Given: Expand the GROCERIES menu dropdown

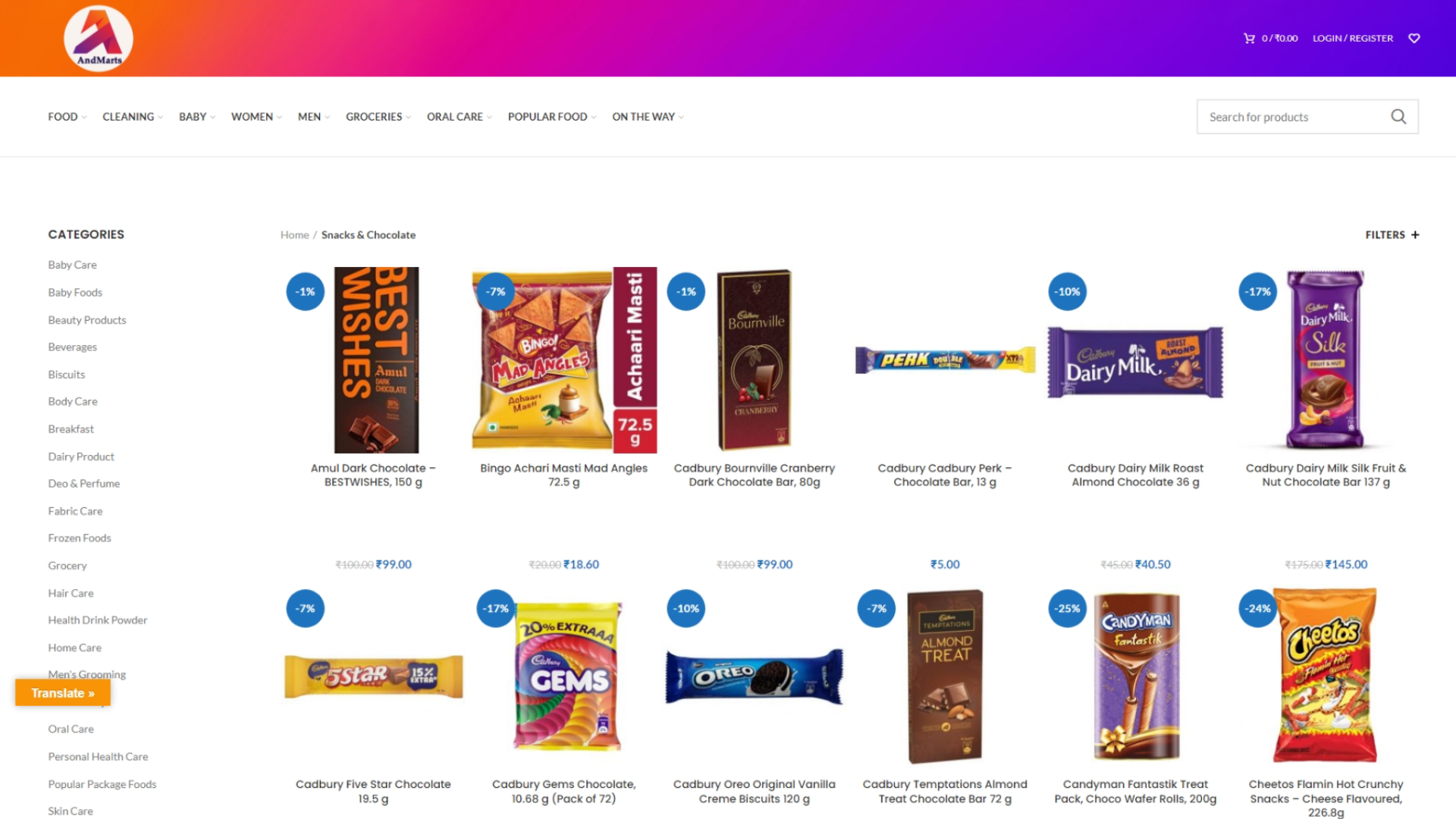Looking at the screenshot, I should tap(378, 117).
